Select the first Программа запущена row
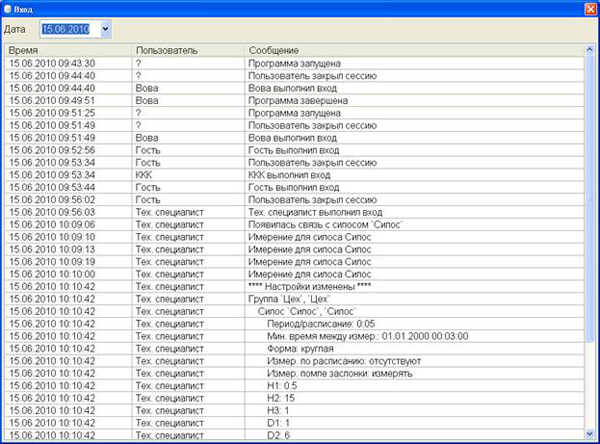Viewport: 600px width, 444px height. point(295,63)
